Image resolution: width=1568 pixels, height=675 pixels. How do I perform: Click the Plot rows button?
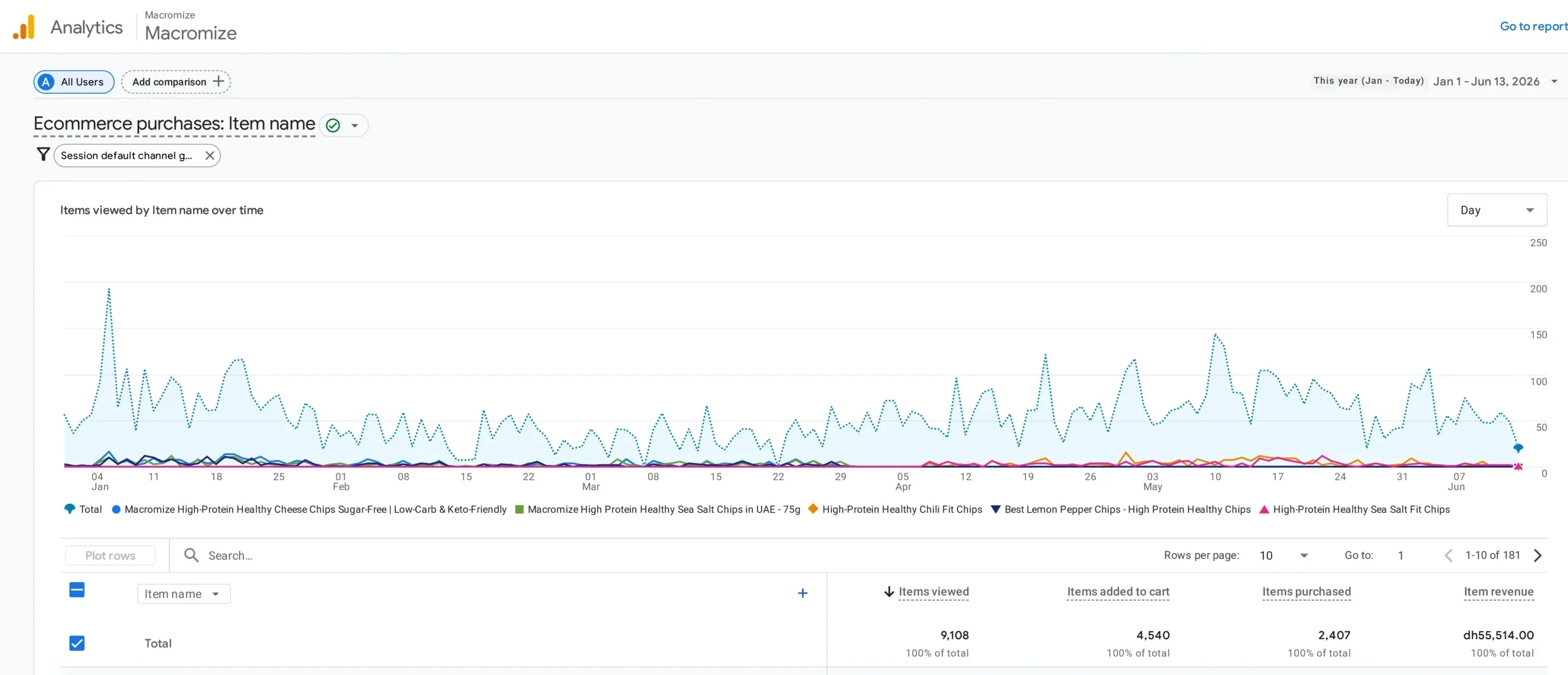click(x=110, y=555)
